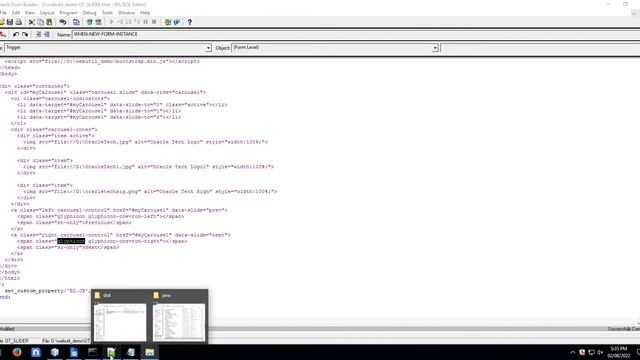Screen dimensions: 640x360
Task: Click the Compile Module icon
Action: (x=76, y=22)
